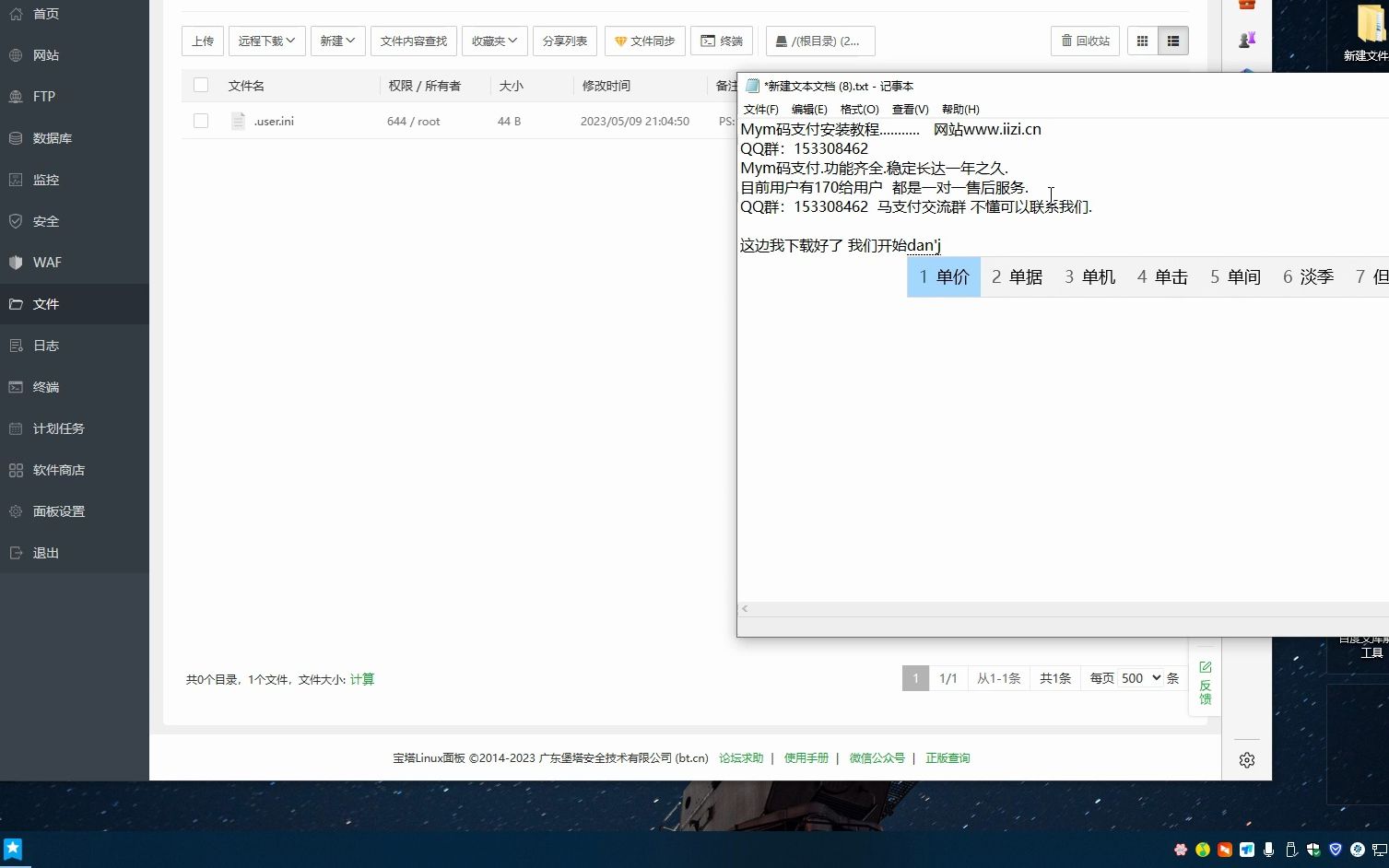
Task: Choose IME candidate 3 单机
Action: 1089,277
